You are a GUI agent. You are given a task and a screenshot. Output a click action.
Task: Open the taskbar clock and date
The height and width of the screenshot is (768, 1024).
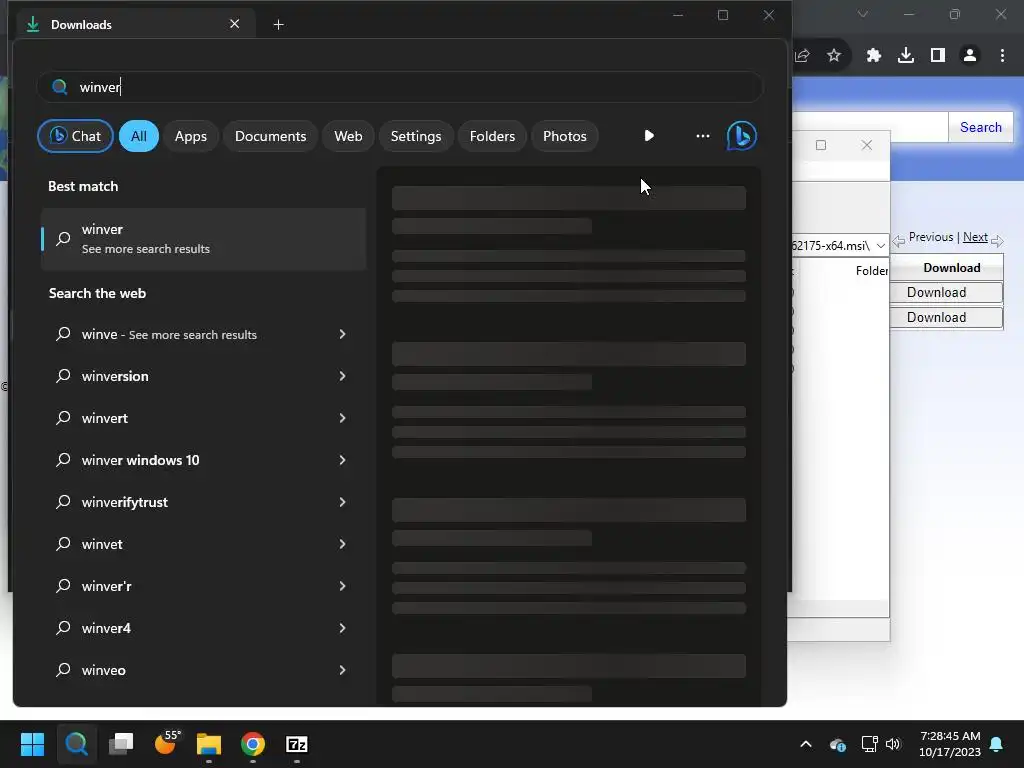(x=950, y=744)
